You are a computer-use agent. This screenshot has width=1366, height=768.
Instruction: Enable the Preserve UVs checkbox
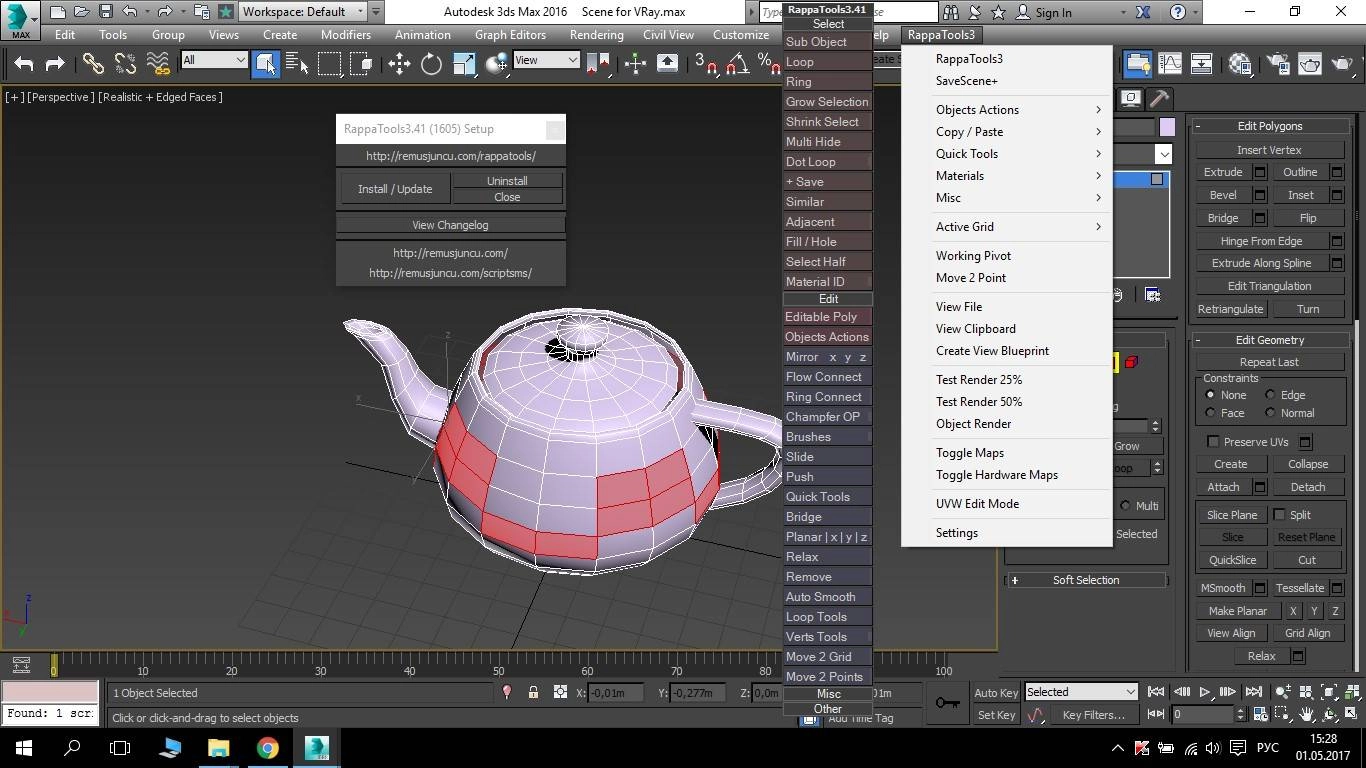point(1213,442)
